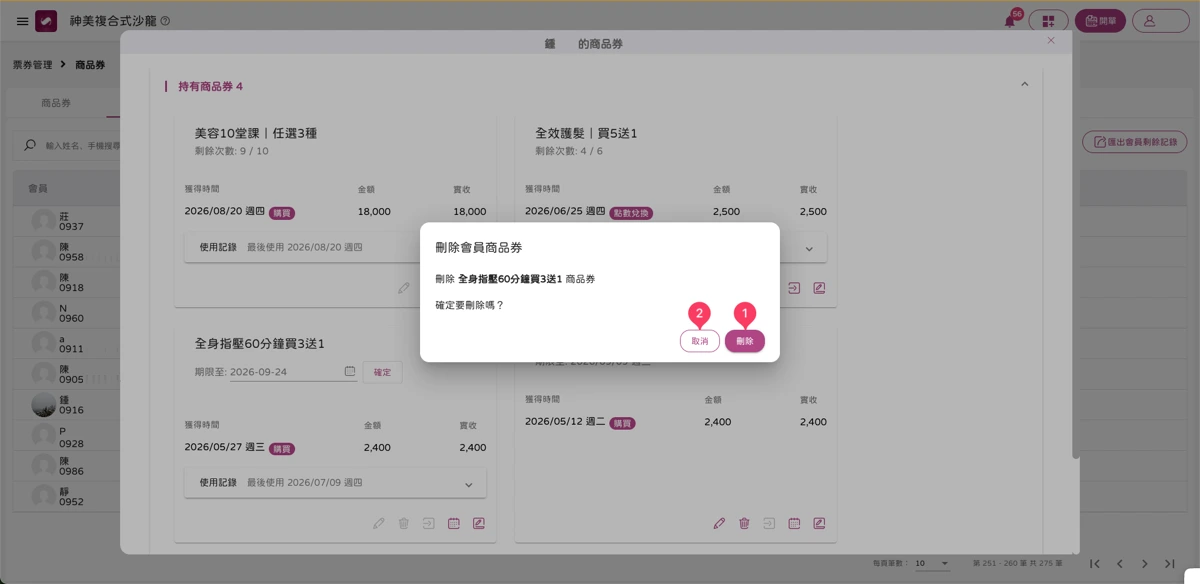1200x584 pixels.
Task: Click the salon logo icon
Action: [x=46, y=21]
